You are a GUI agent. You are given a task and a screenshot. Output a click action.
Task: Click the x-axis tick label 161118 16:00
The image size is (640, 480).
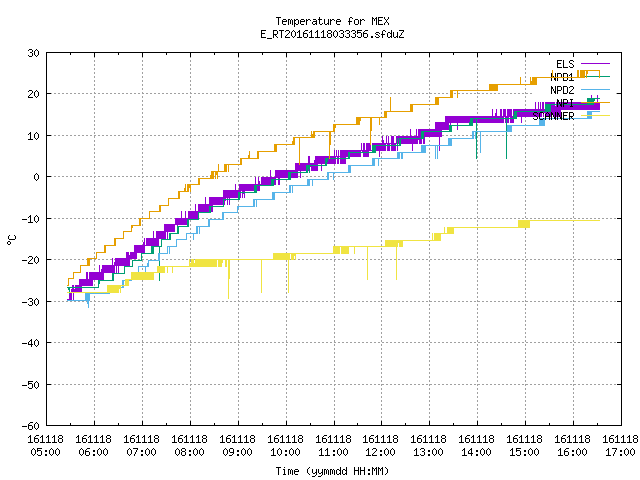point(572,446)
